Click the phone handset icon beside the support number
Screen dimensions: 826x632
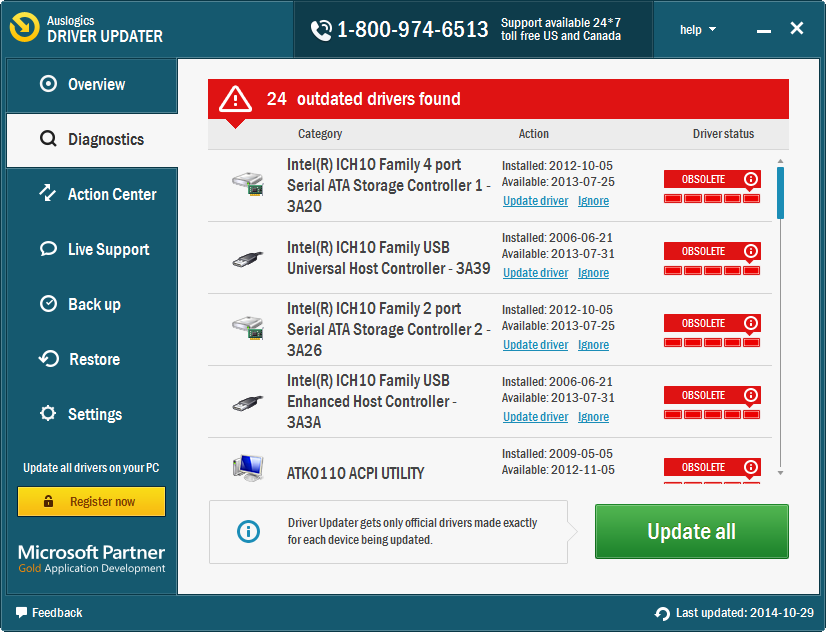click(x=321, y=30)
